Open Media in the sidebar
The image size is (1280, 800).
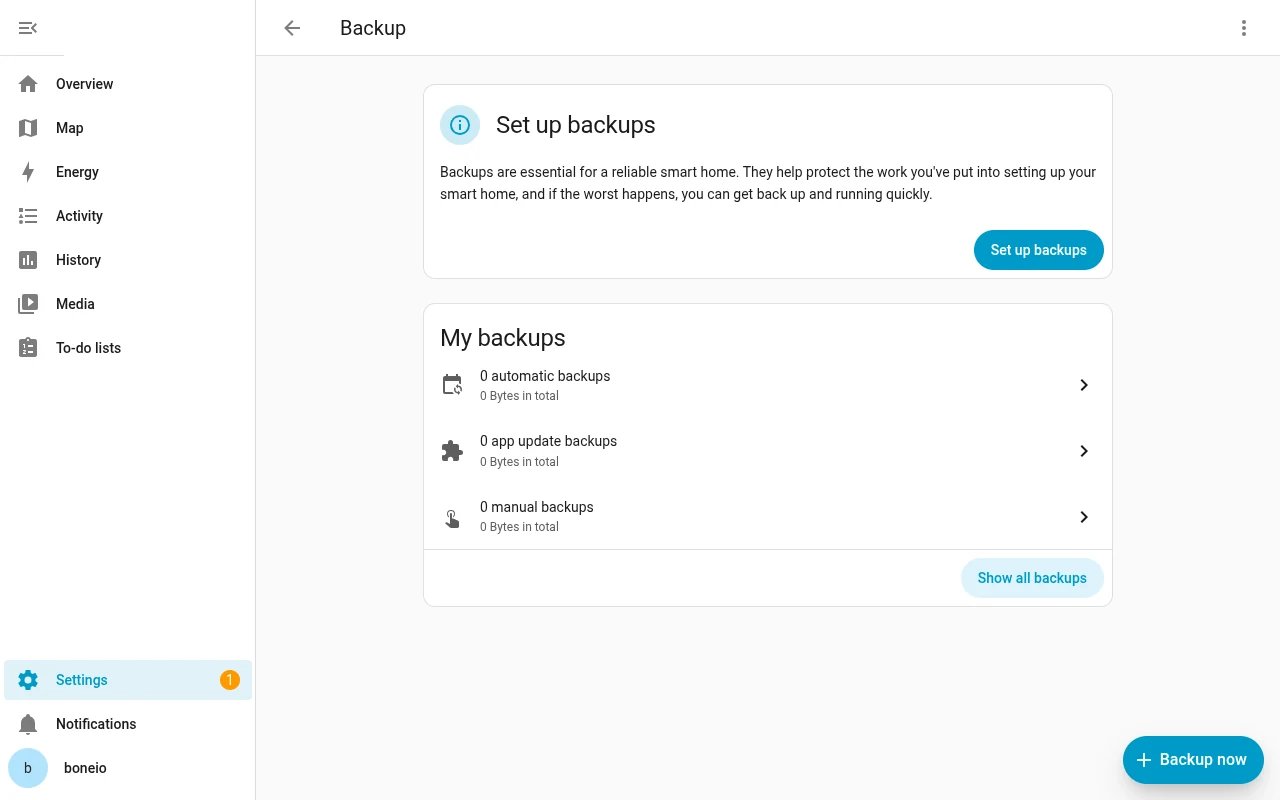click(128, 304)
